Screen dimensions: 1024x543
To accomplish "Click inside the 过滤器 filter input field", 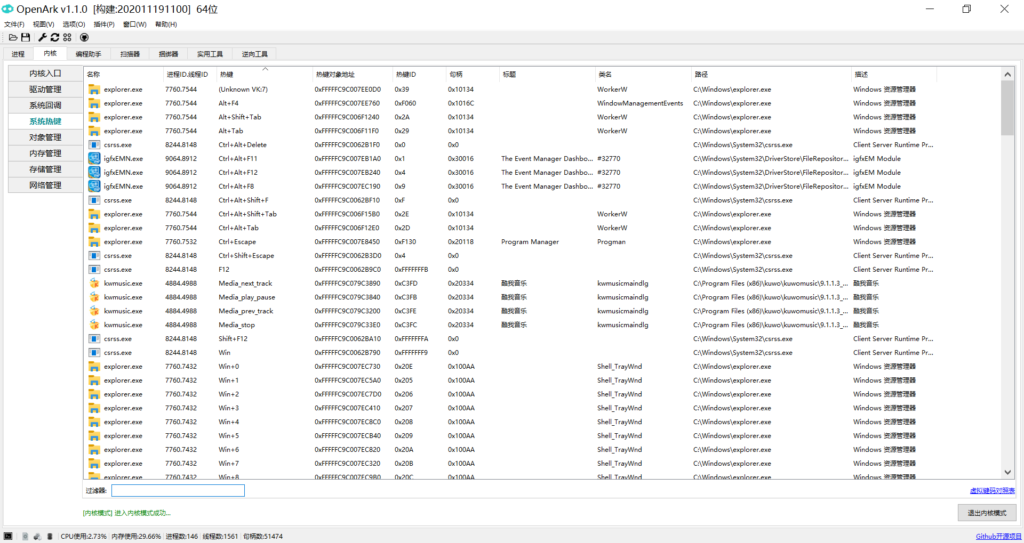I will [x=178, y=491].
